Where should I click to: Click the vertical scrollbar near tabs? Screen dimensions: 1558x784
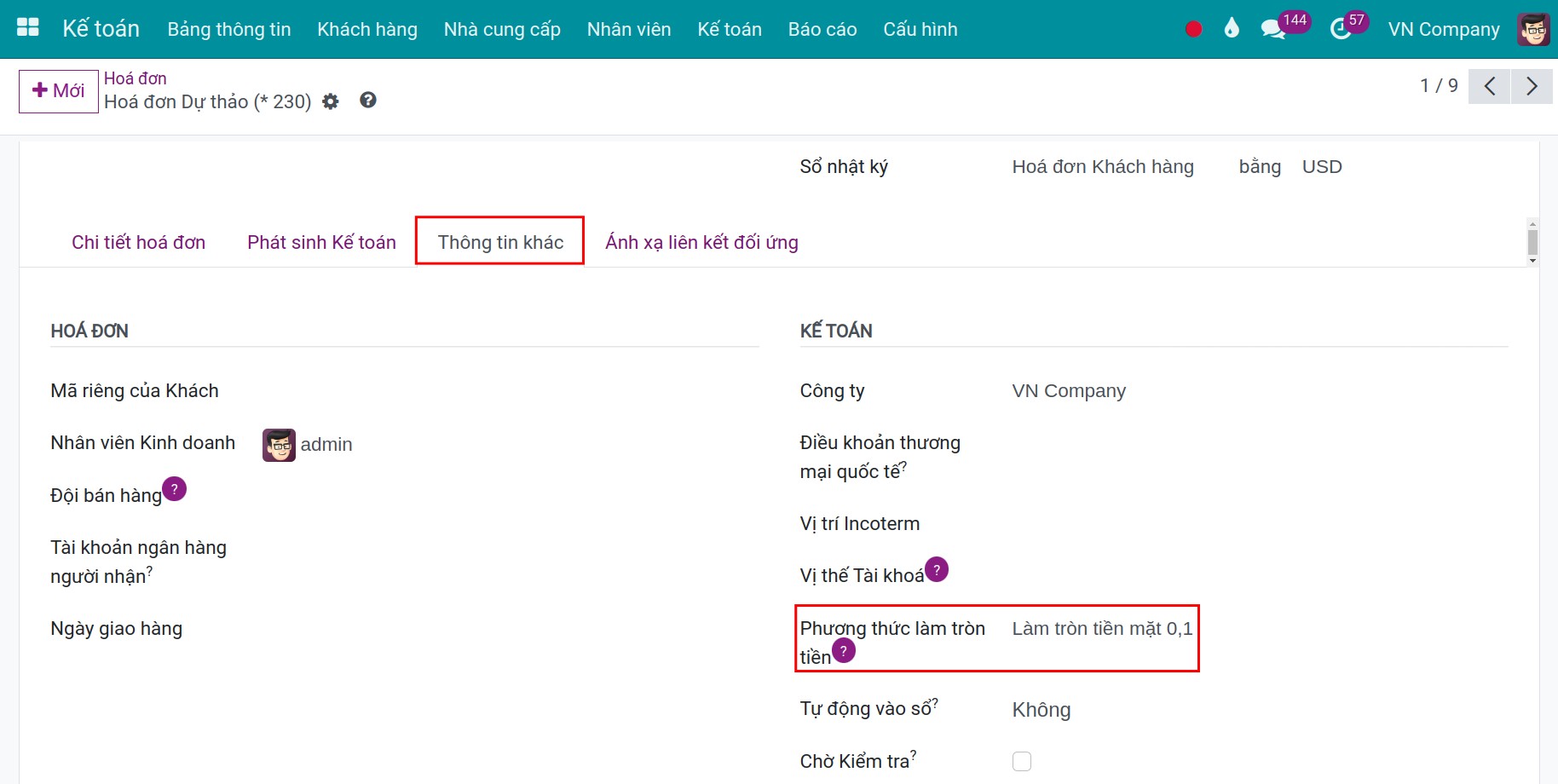pyautogui.click(x=1532, y=242)
